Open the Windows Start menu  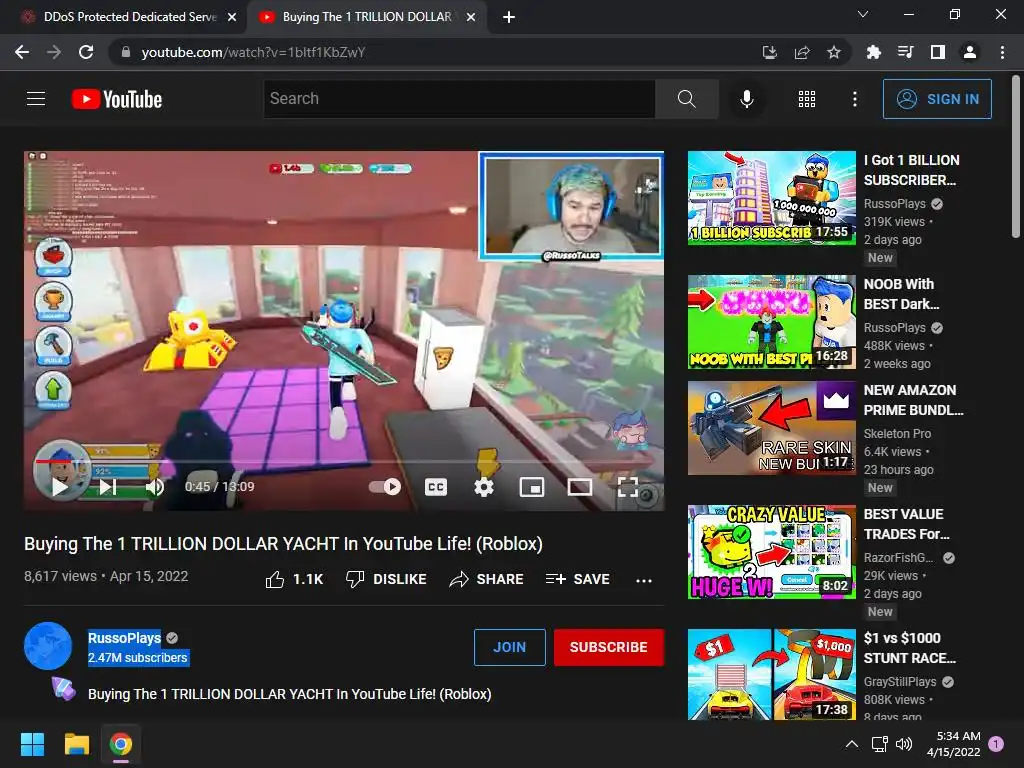coord(32,744)
